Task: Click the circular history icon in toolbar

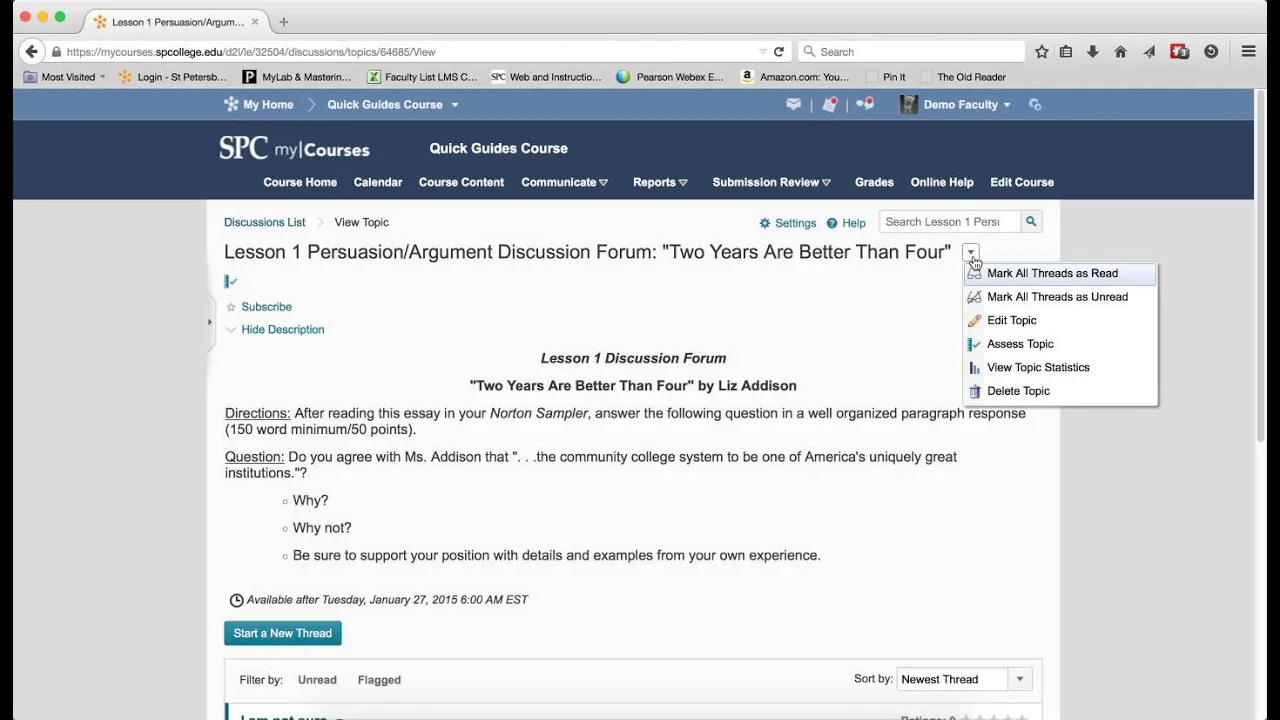Action: pyautogui.click(x=1211, y=52)
